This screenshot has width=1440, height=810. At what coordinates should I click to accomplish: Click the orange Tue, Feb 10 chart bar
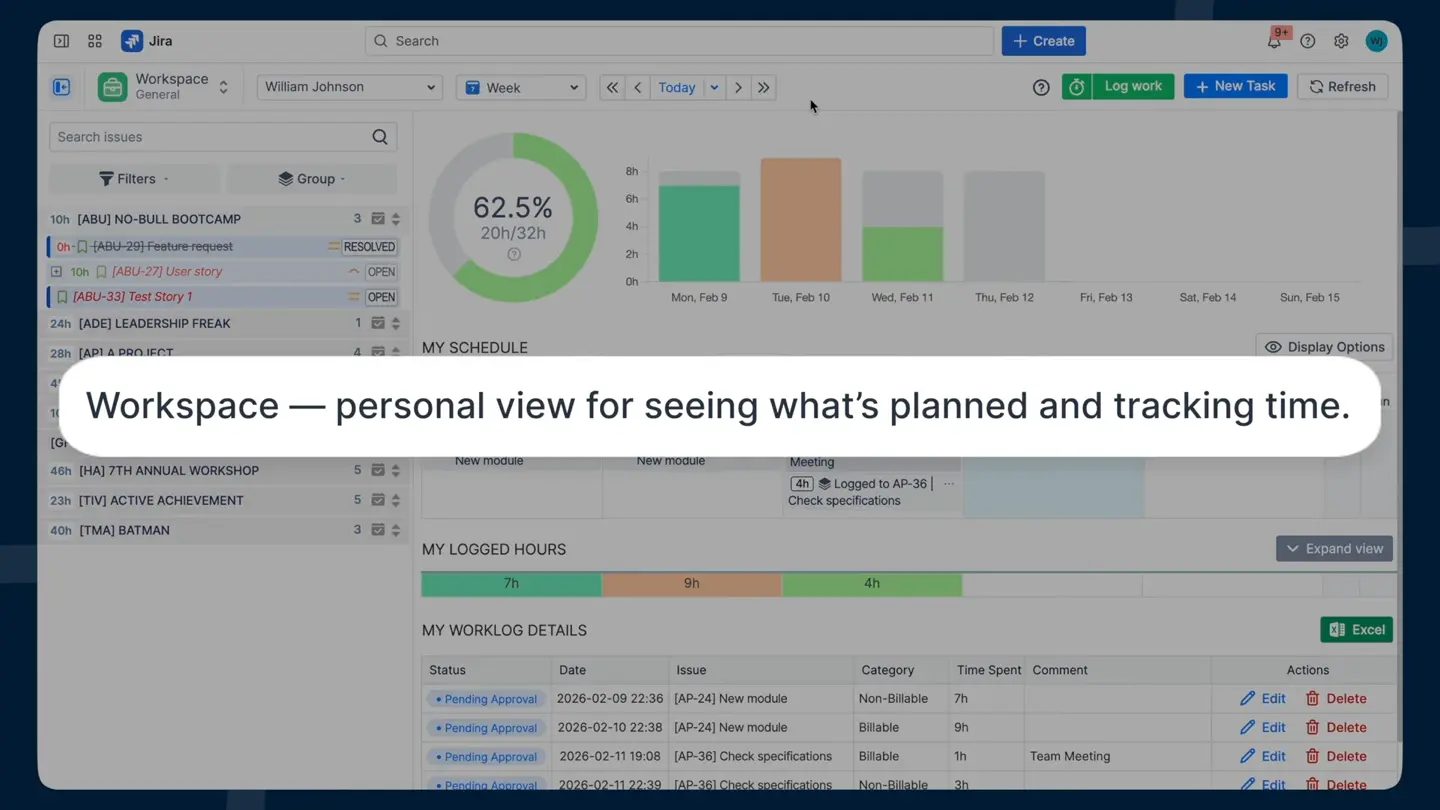pos(801,220)
